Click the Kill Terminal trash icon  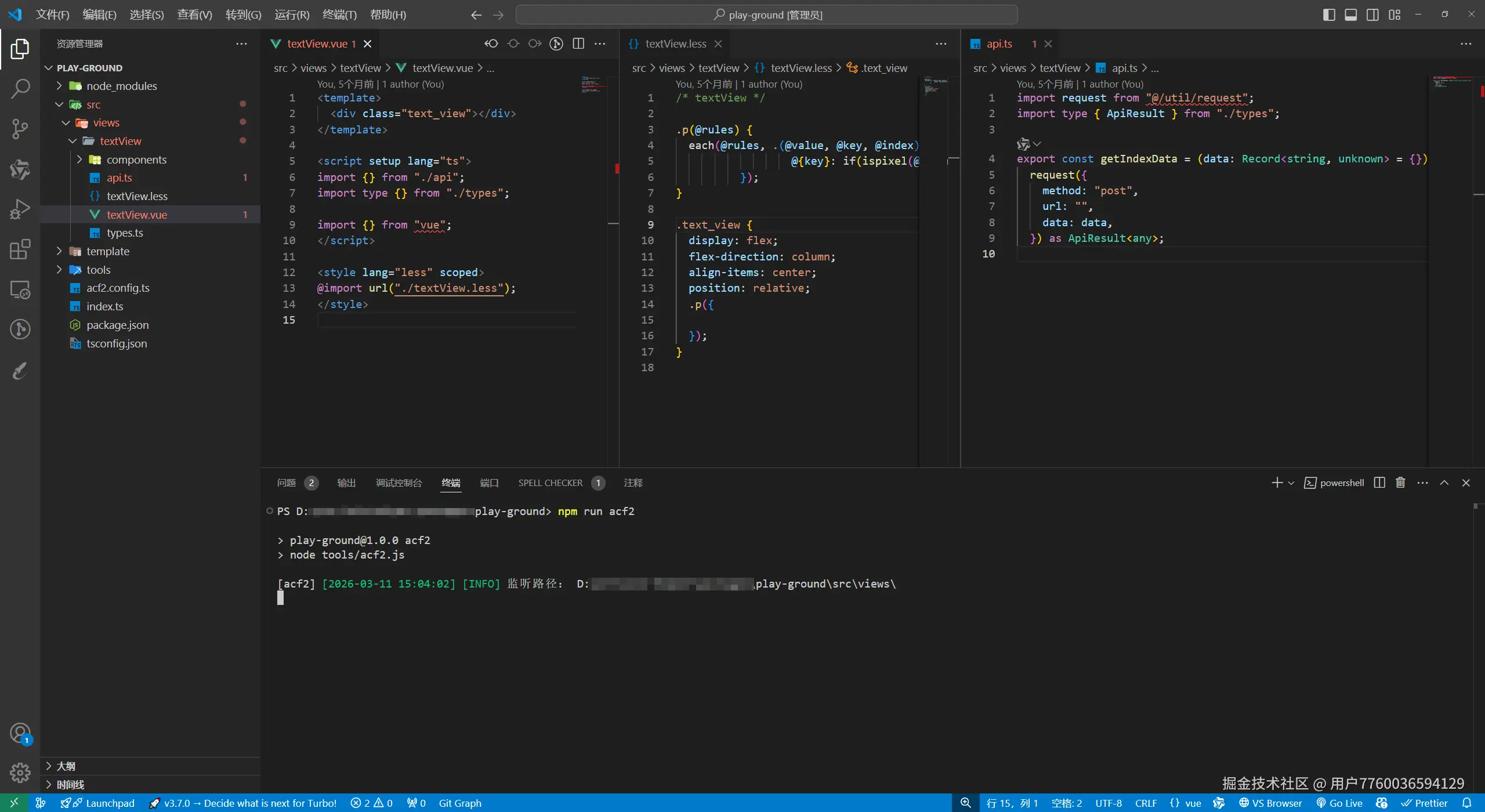tap(1400, 483)
